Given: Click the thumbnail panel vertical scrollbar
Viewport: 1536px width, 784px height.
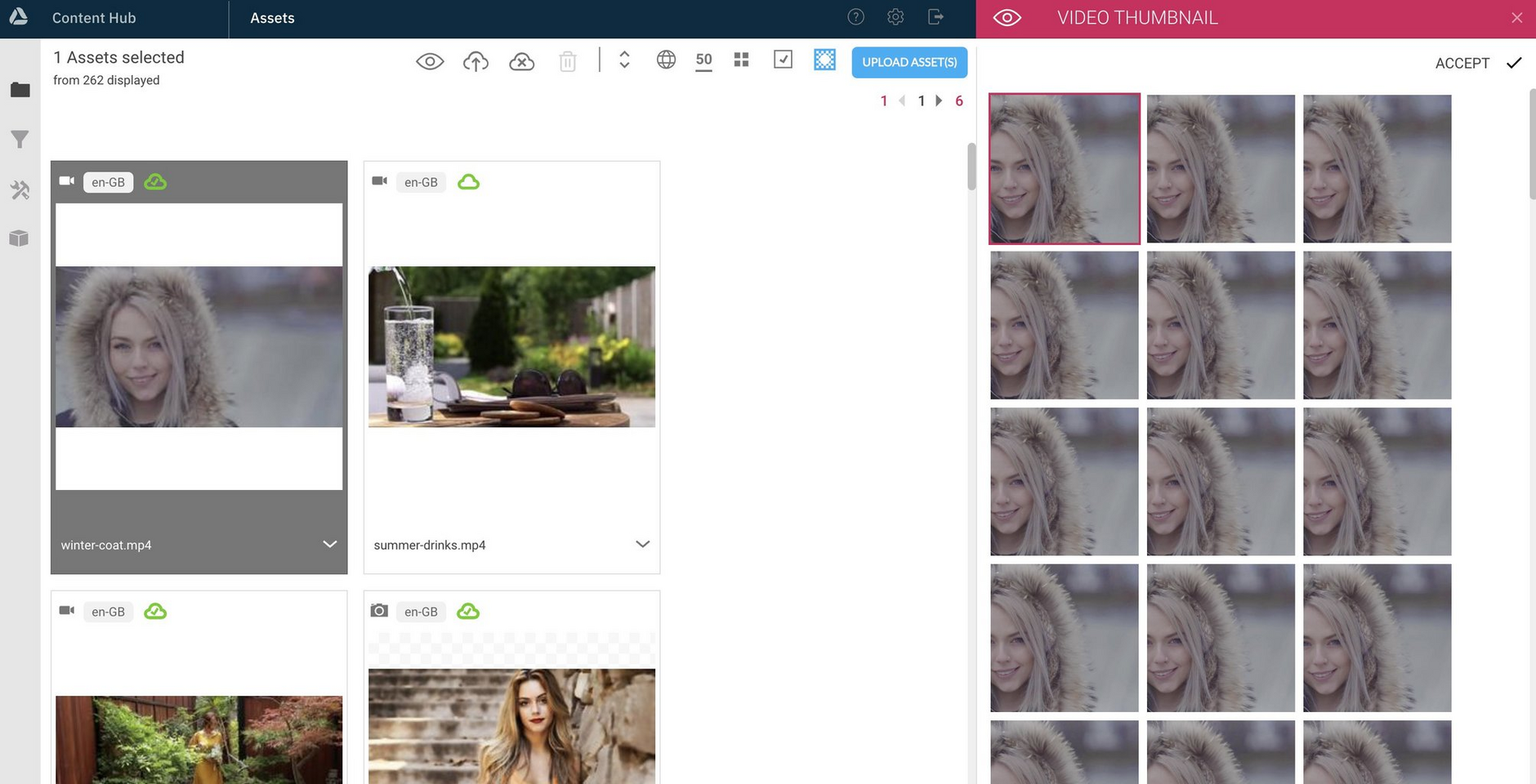Looking at the screenshot, I should [x=1532, y=145].
